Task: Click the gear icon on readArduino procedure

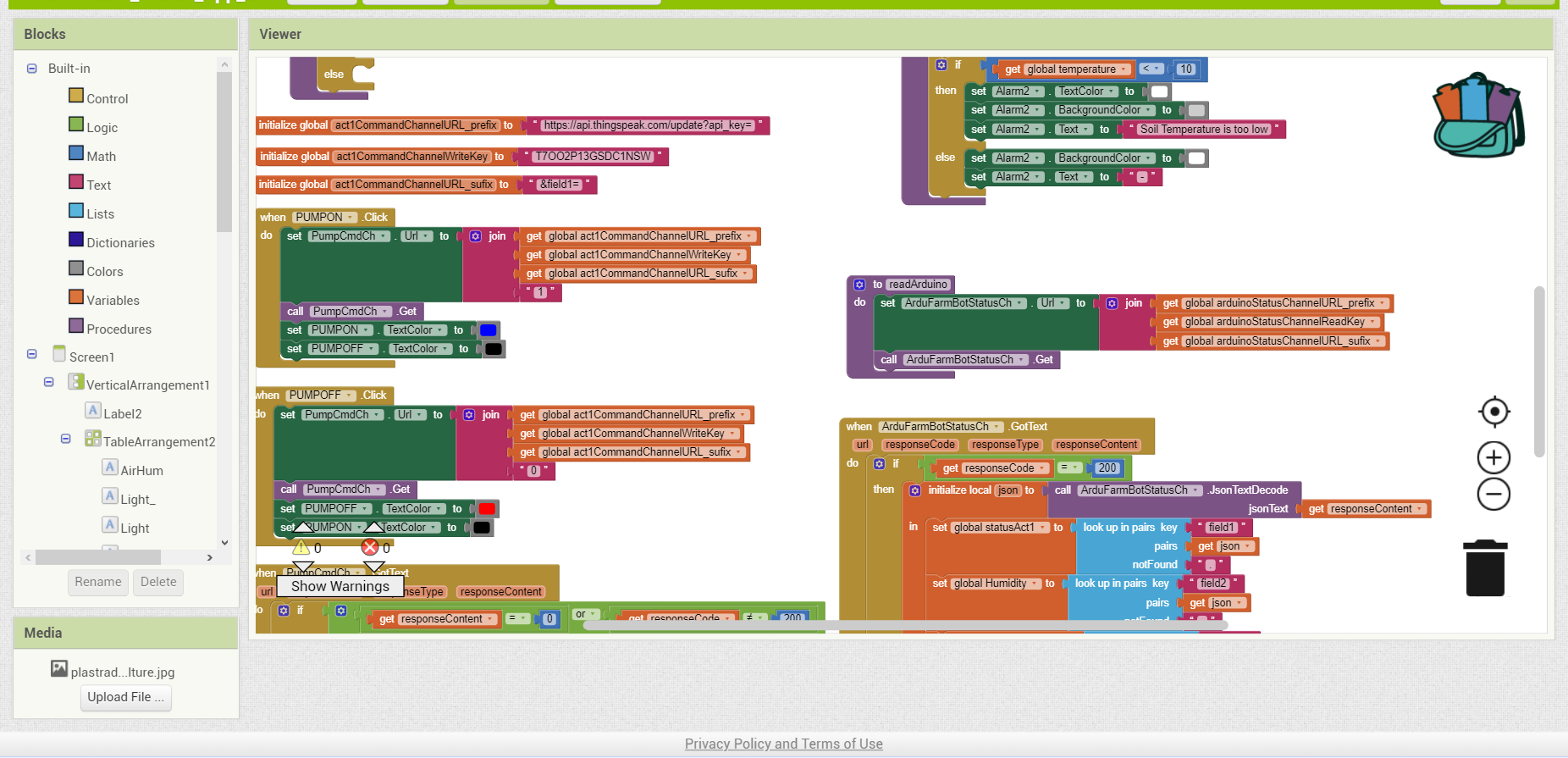Action: 859,285
